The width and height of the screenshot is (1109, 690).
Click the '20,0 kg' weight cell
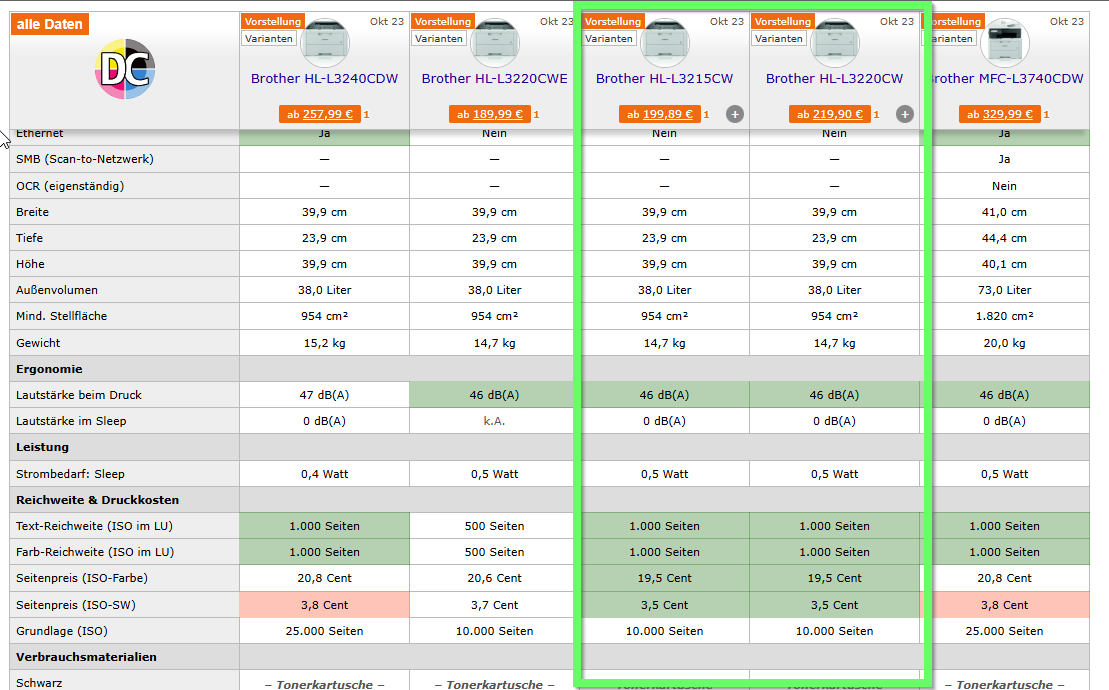(1004, 343)
